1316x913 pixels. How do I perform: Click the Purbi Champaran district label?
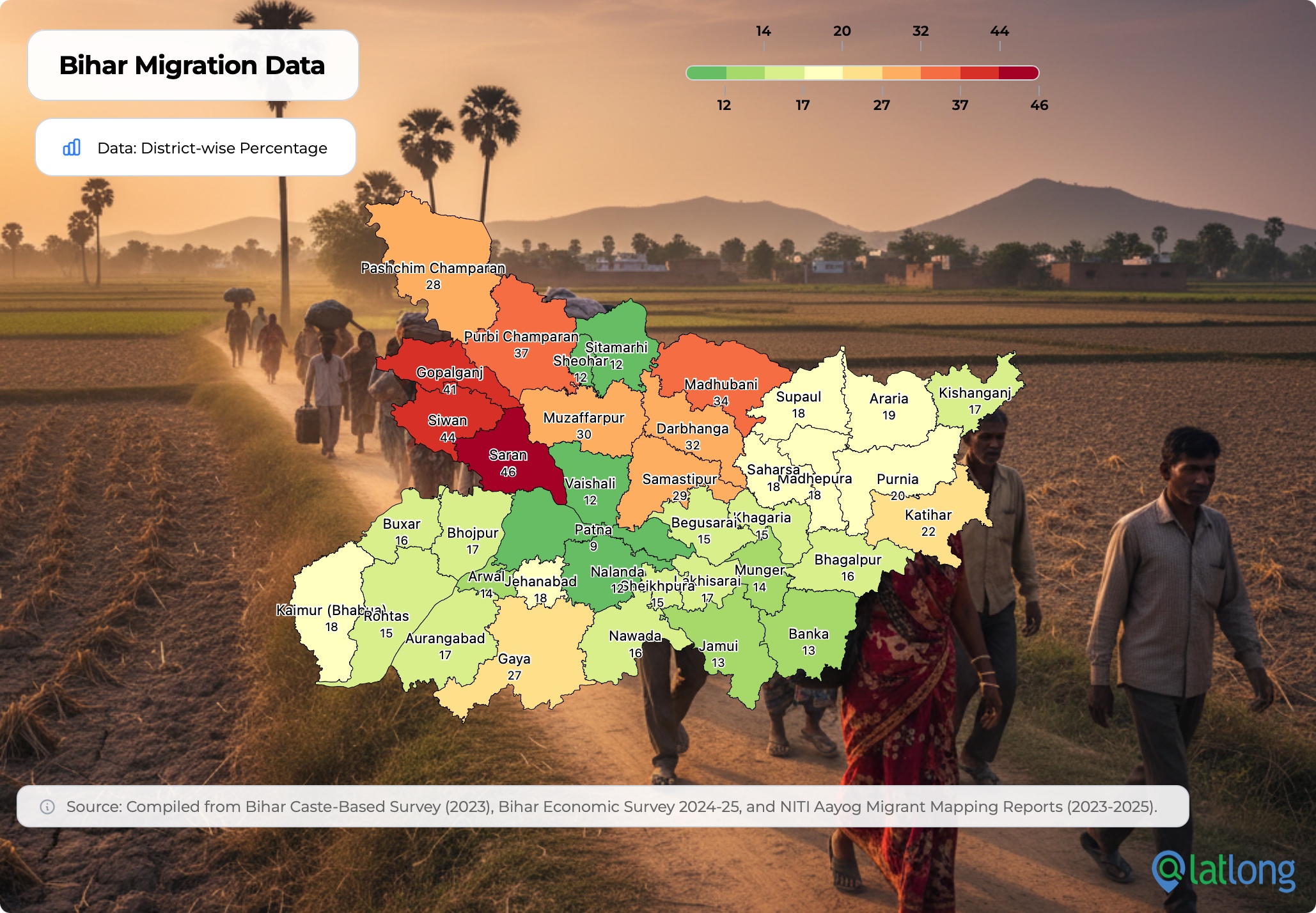[521, 336]
